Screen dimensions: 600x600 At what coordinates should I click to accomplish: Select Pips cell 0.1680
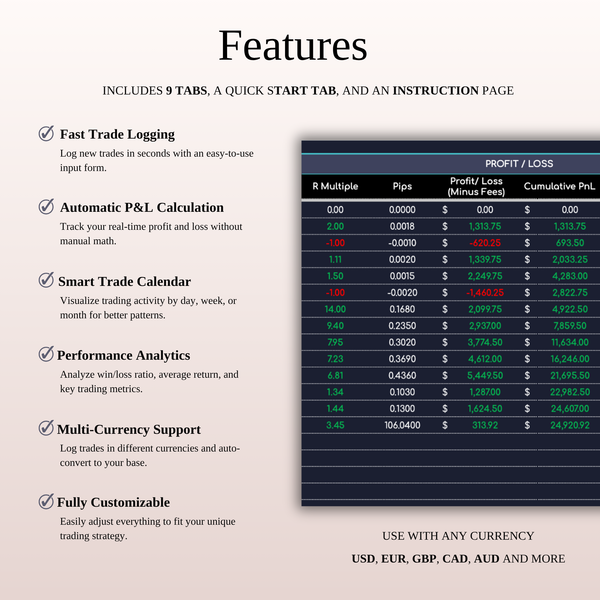click(402, 309)
